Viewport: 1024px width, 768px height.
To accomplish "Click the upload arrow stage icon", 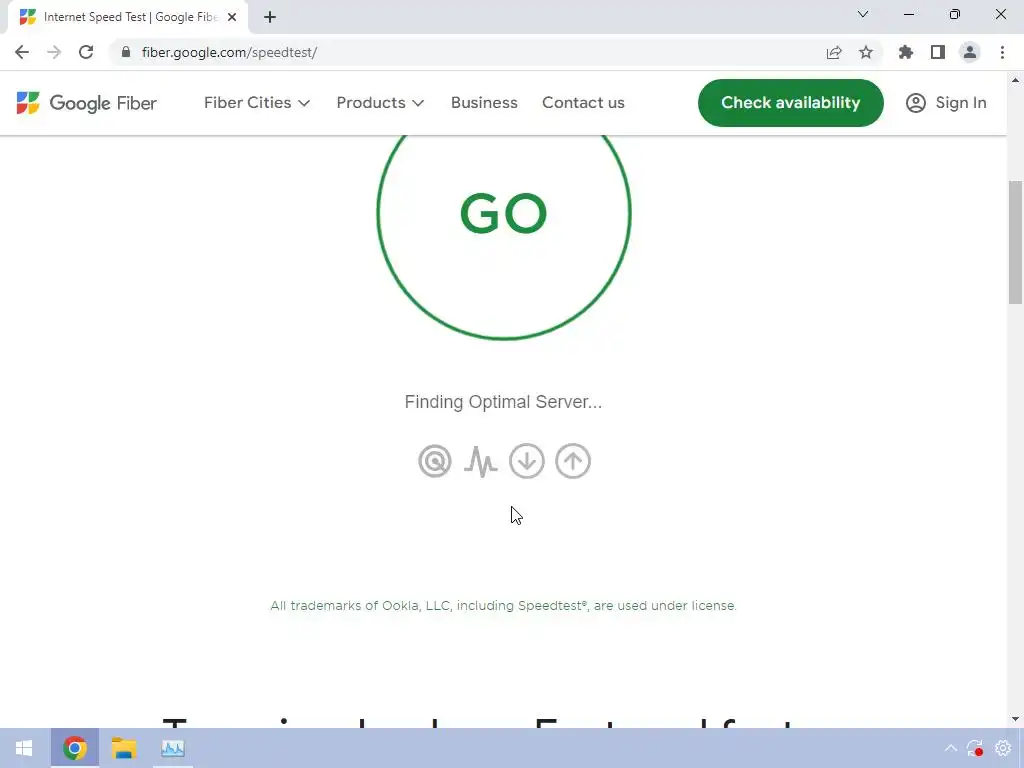I will pyautogui.click(x=573, y=461).
